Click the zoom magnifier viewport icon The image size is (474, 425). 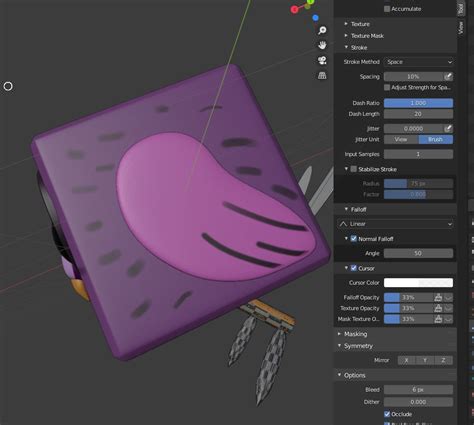pos(322,31)
